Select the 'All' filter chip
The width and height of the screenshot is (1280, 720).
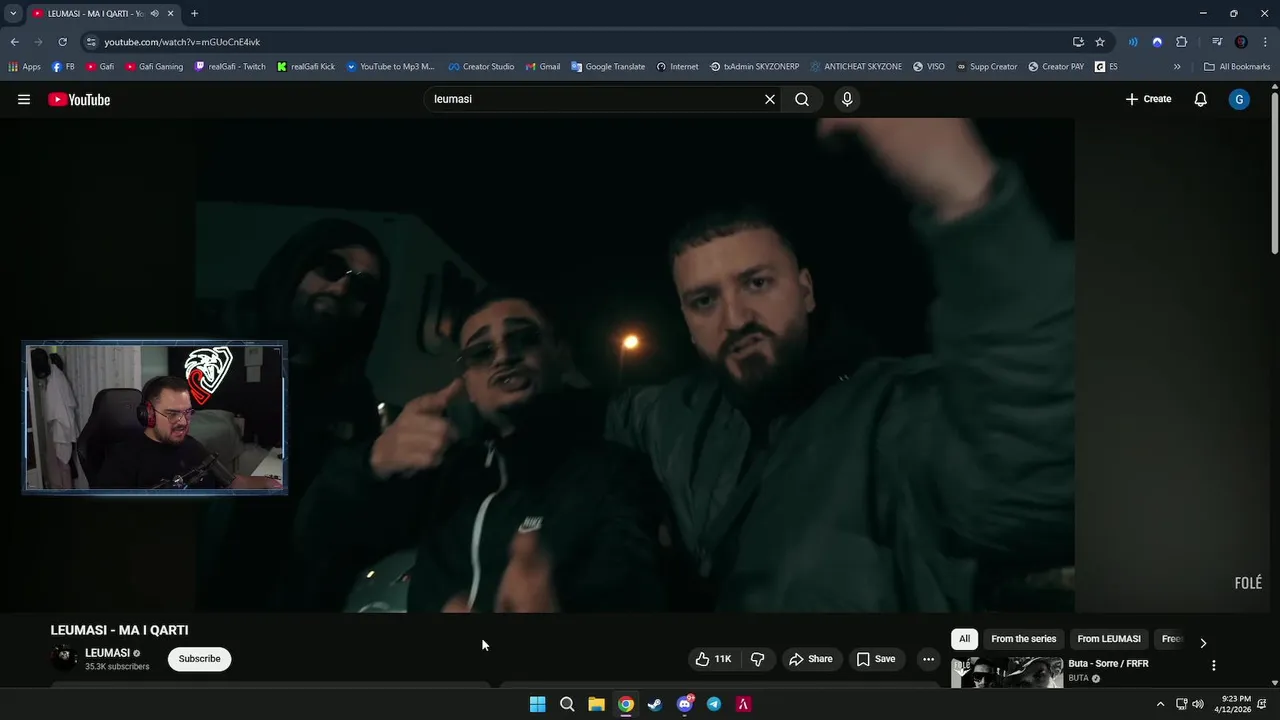(964, 639)
